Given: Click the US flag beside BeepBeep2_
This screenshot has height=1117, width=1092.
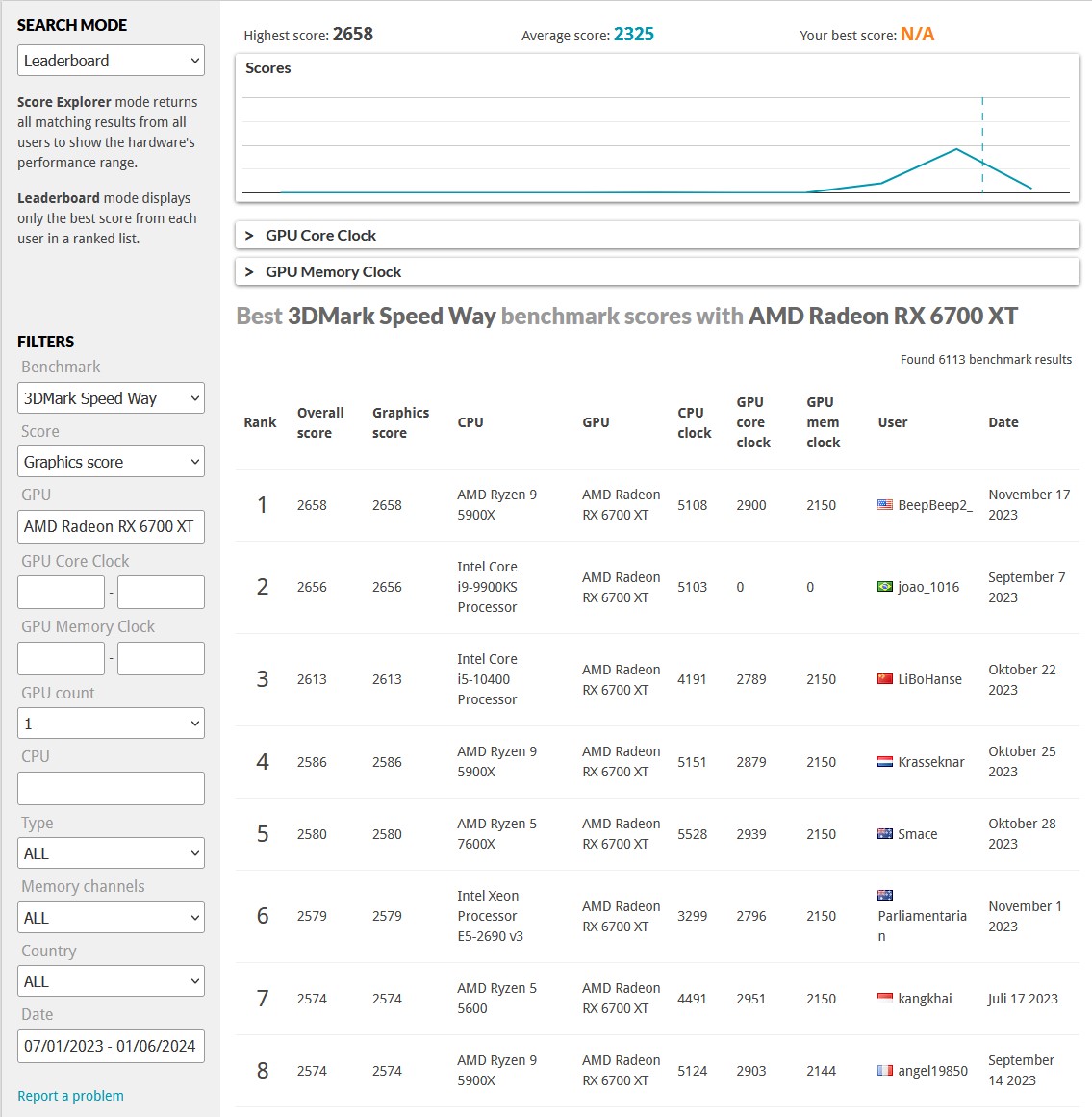Looking at the screenshot, I should pyautogui.click(x=885, y=504).
